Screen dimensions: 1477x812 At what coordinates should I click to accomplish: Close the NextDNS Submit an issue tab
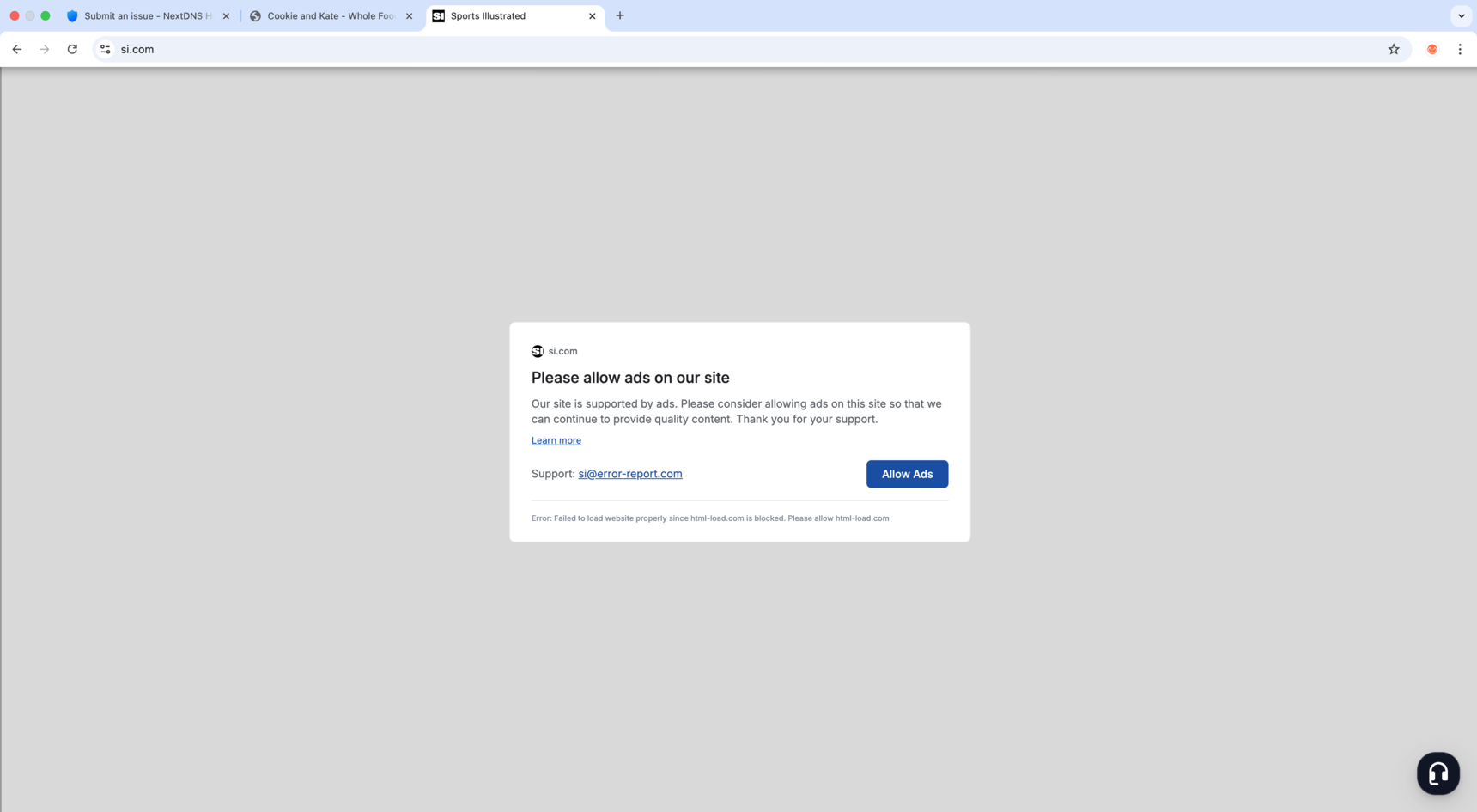coord(226,16)
